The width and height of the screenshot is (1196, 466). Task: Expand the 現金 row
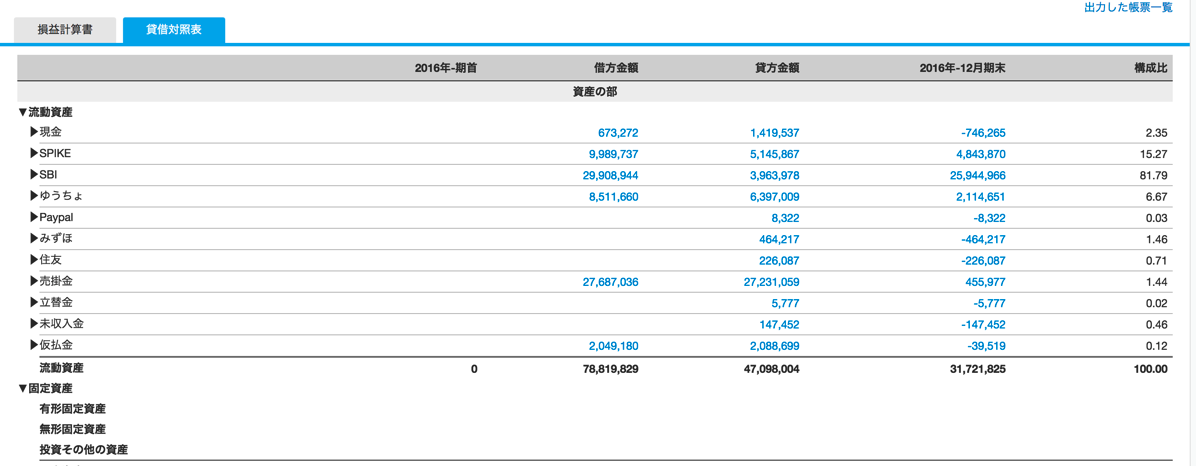coord(34,132)
